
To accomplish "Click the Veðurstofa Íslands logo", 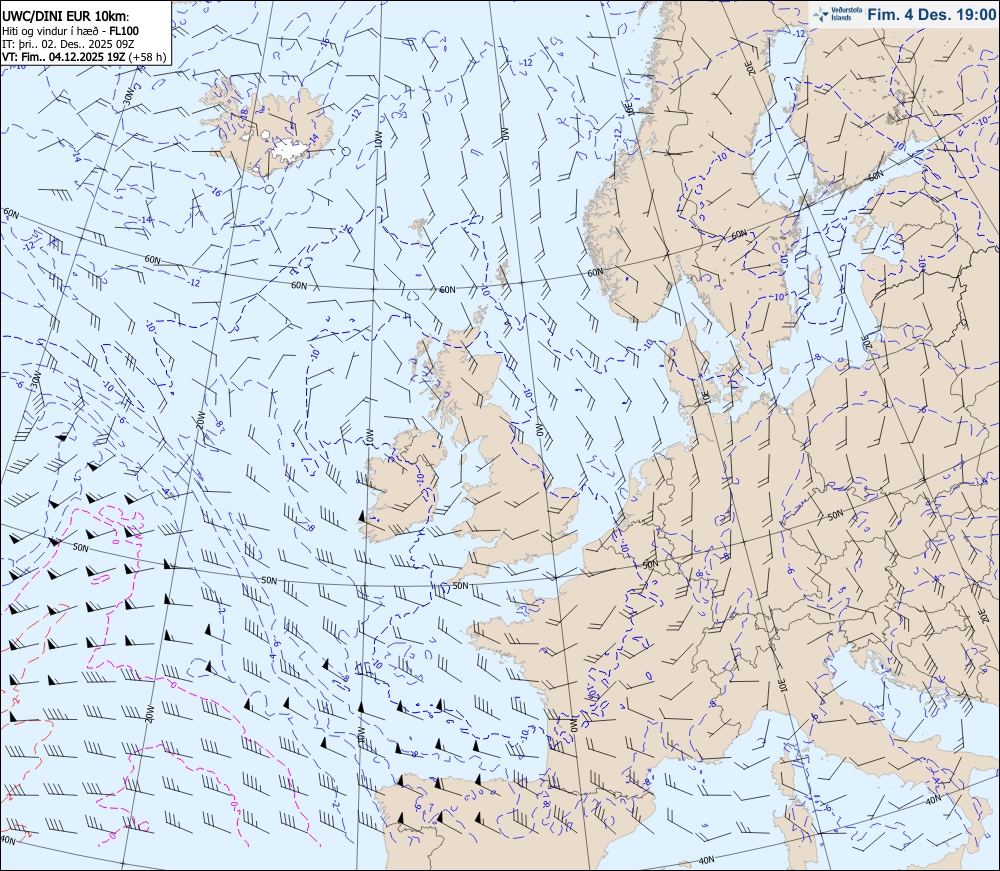I will coord(838,14).
